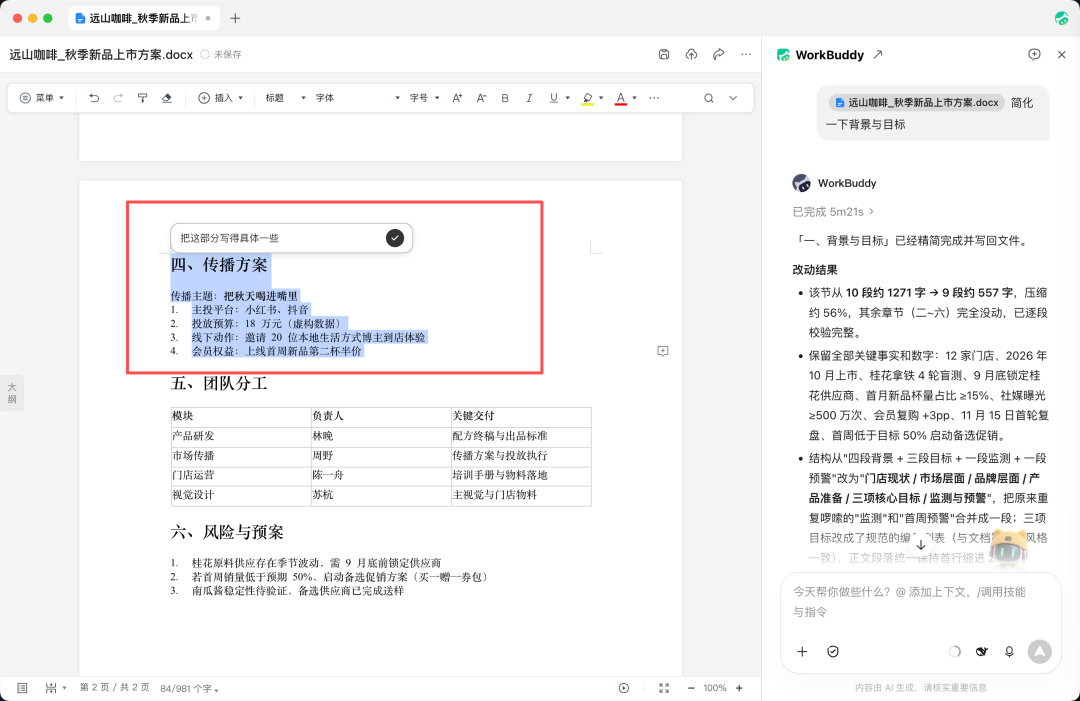Image resolution: width=1080 pixels, height=701 pixels.
Task: Click the share arrow icon
Action: tap(718, 54)
